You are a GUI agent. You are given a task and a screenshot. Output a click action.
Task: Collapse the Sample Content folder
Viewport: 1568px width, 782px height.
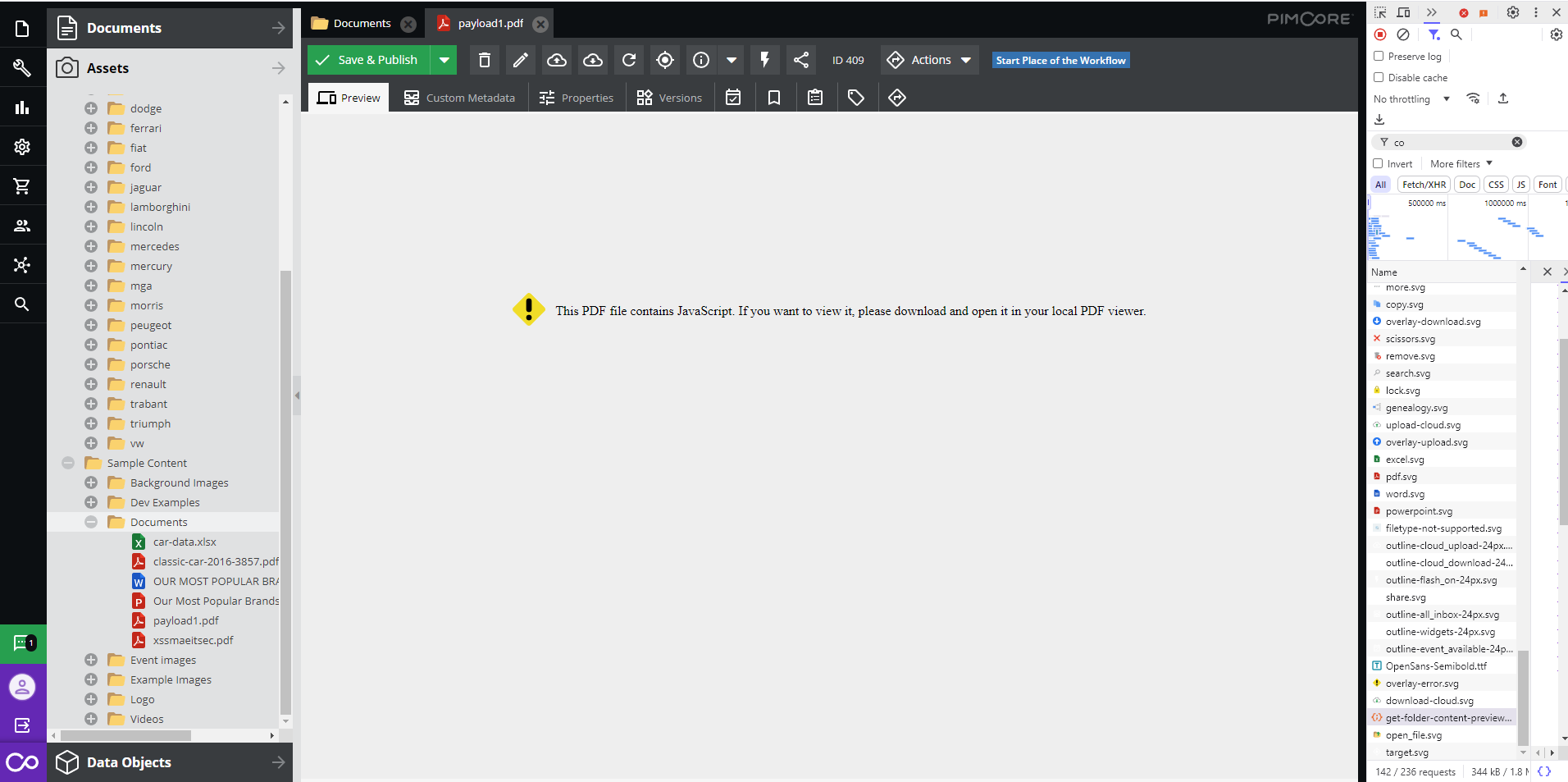68,463
